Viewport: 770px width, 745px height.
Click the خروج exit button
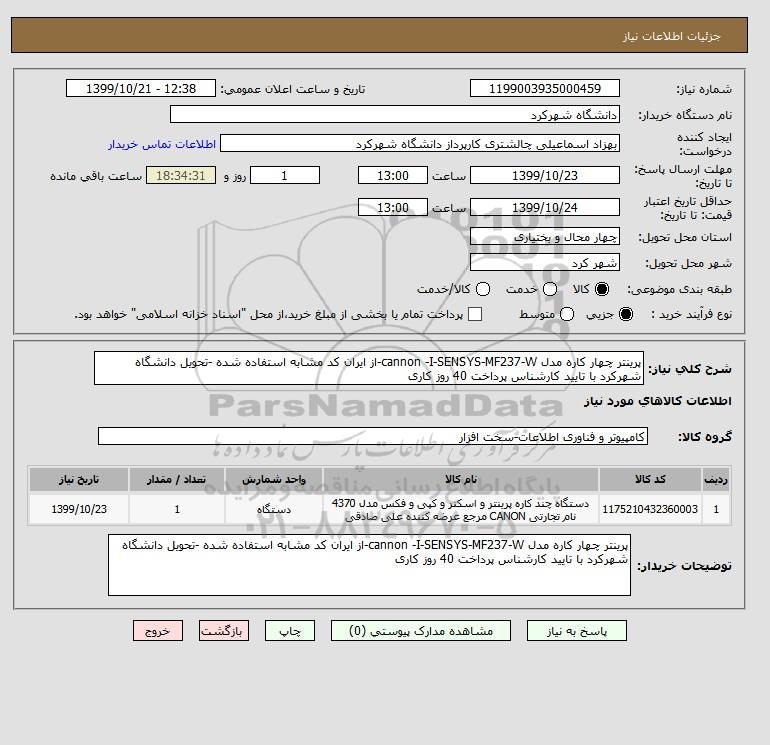158,631
